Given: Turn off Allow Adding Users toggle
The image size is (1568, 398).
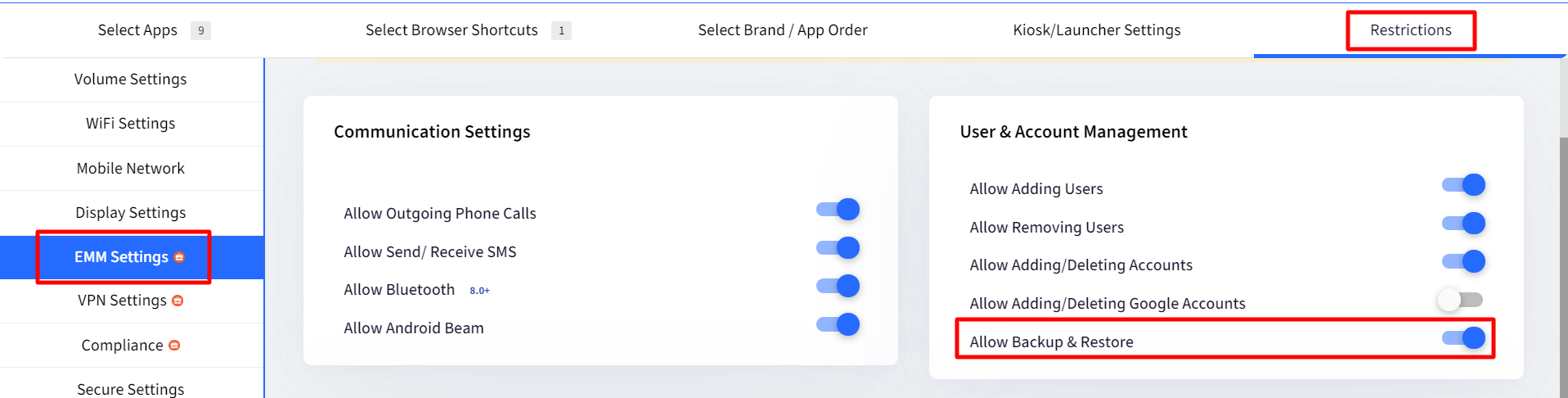Looking at the screenshot, I should coord(1463,185).
